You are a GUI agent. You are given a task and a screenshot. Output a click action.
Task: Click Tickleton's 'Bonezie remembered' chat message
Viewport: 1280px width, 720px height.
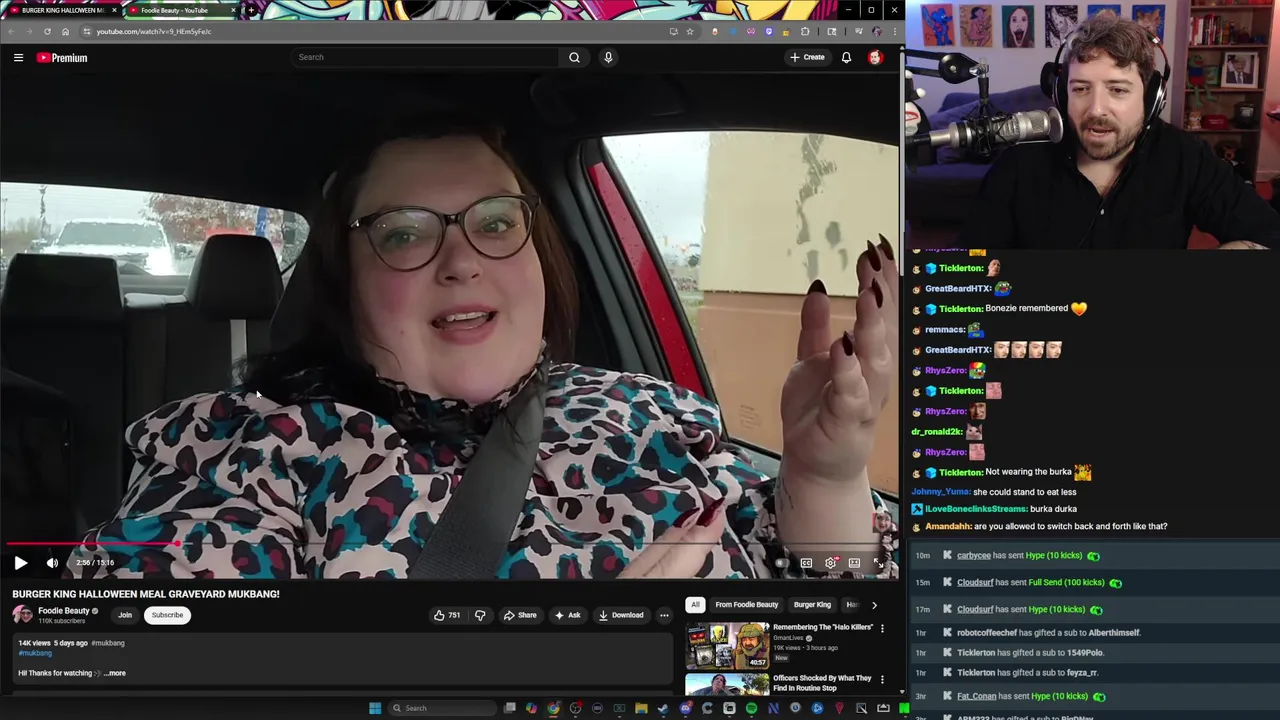coord(1001,309)
